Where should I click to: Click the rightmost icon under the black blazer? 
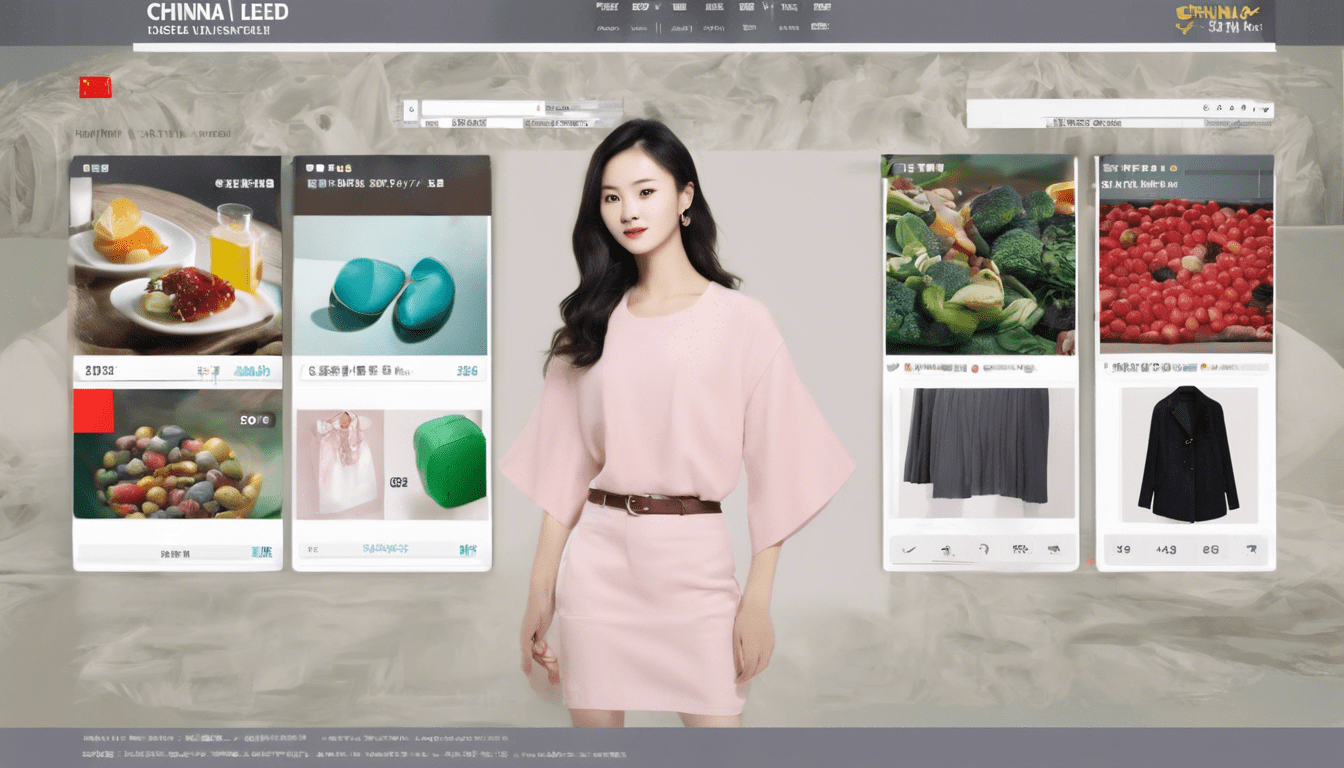[1251, 550]
